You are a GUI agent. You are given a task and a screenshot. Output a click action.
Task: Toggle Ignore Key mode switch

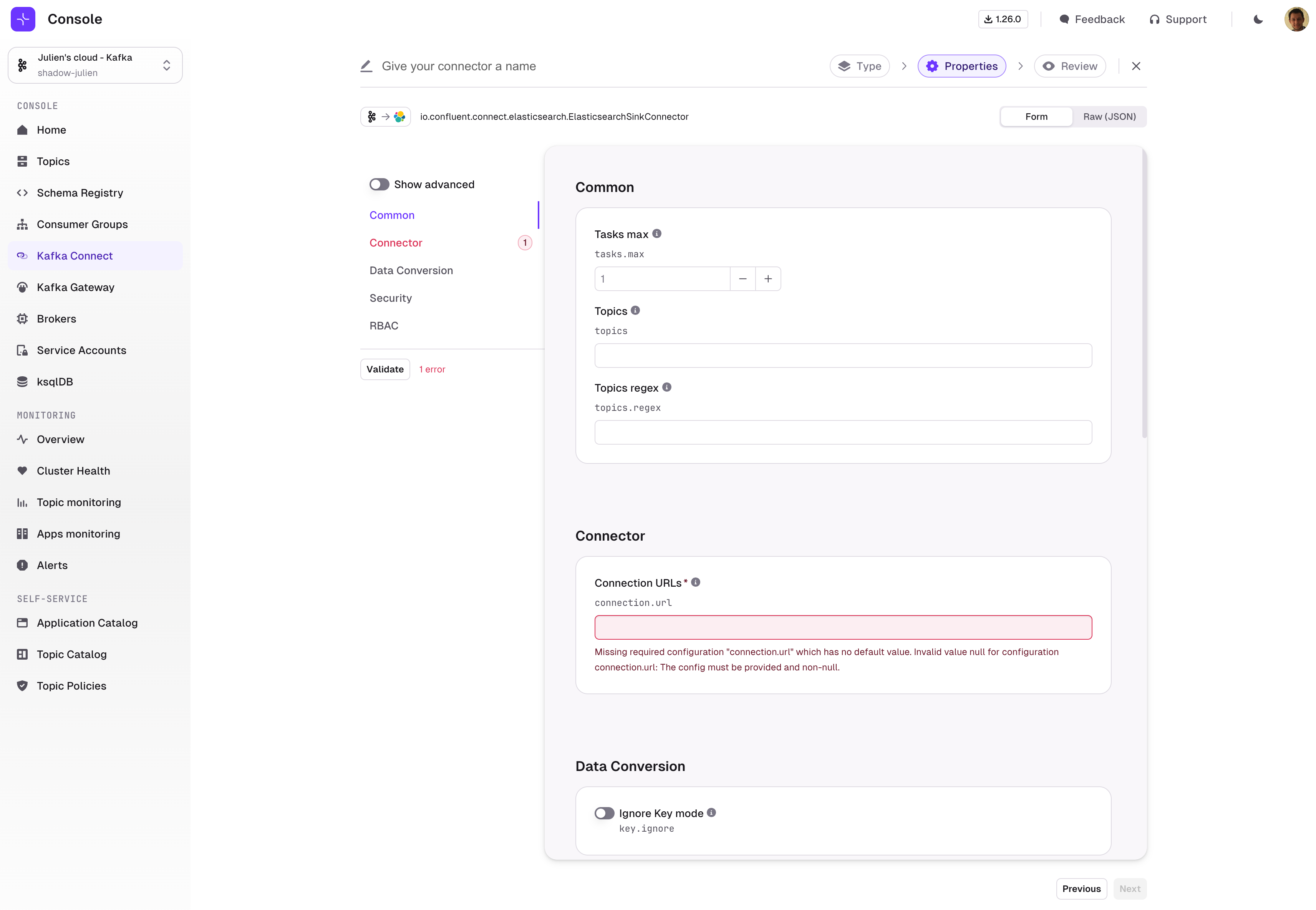pos(604,813)
